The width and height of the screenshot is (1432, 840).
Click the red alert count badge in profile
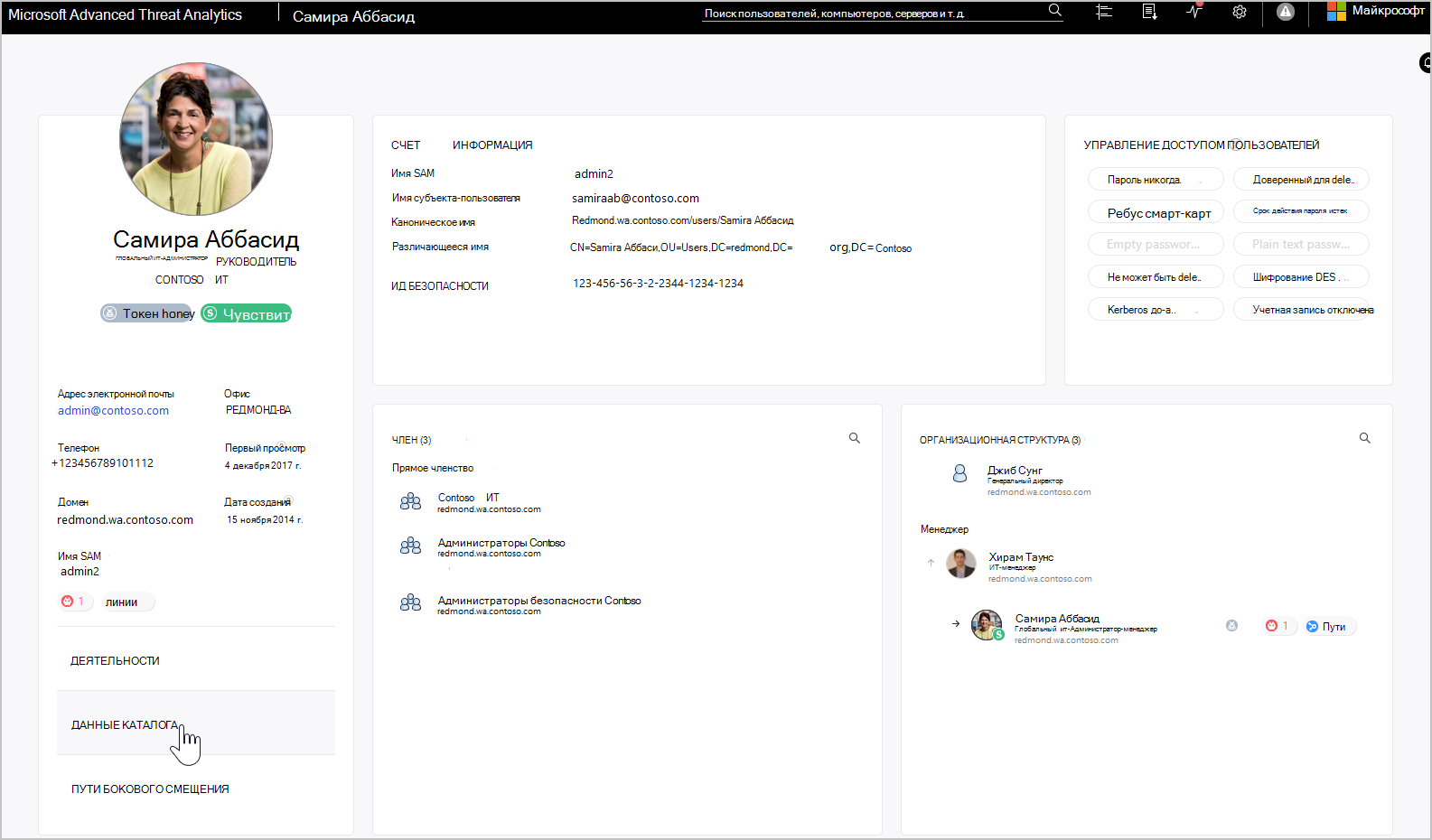[75, 602]
